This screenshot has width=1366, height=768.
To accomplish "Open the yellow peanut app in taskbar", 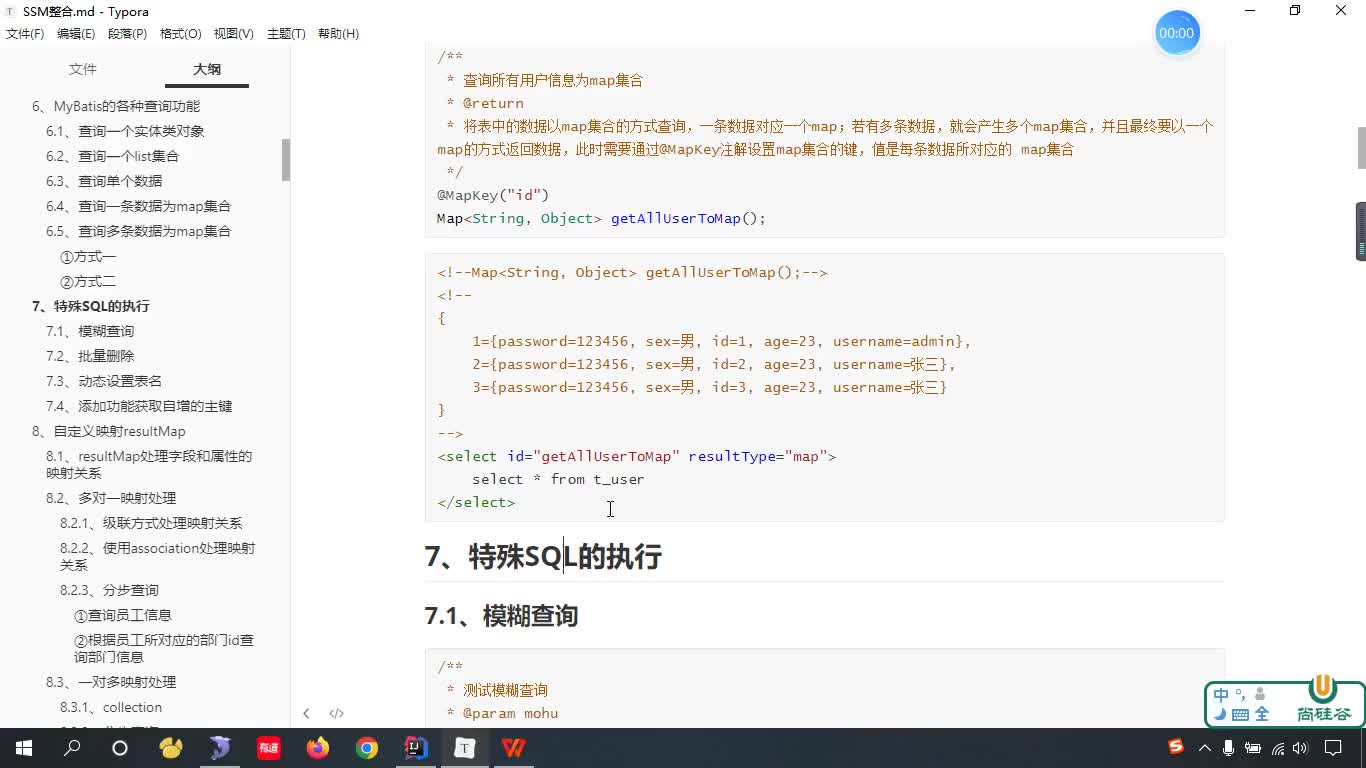I will pyautogui.click(x=171, y=748).
